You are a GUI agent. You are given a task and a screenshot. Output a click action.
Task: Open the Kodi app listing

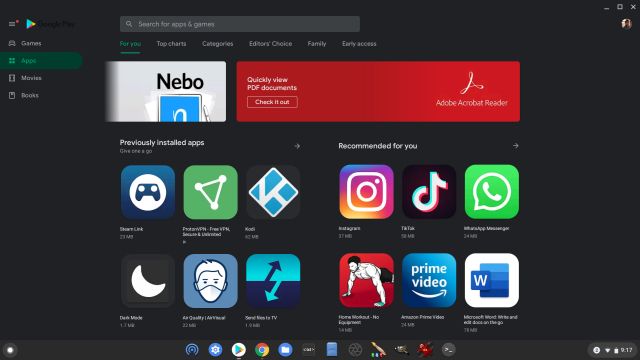(x=273, y=192)
